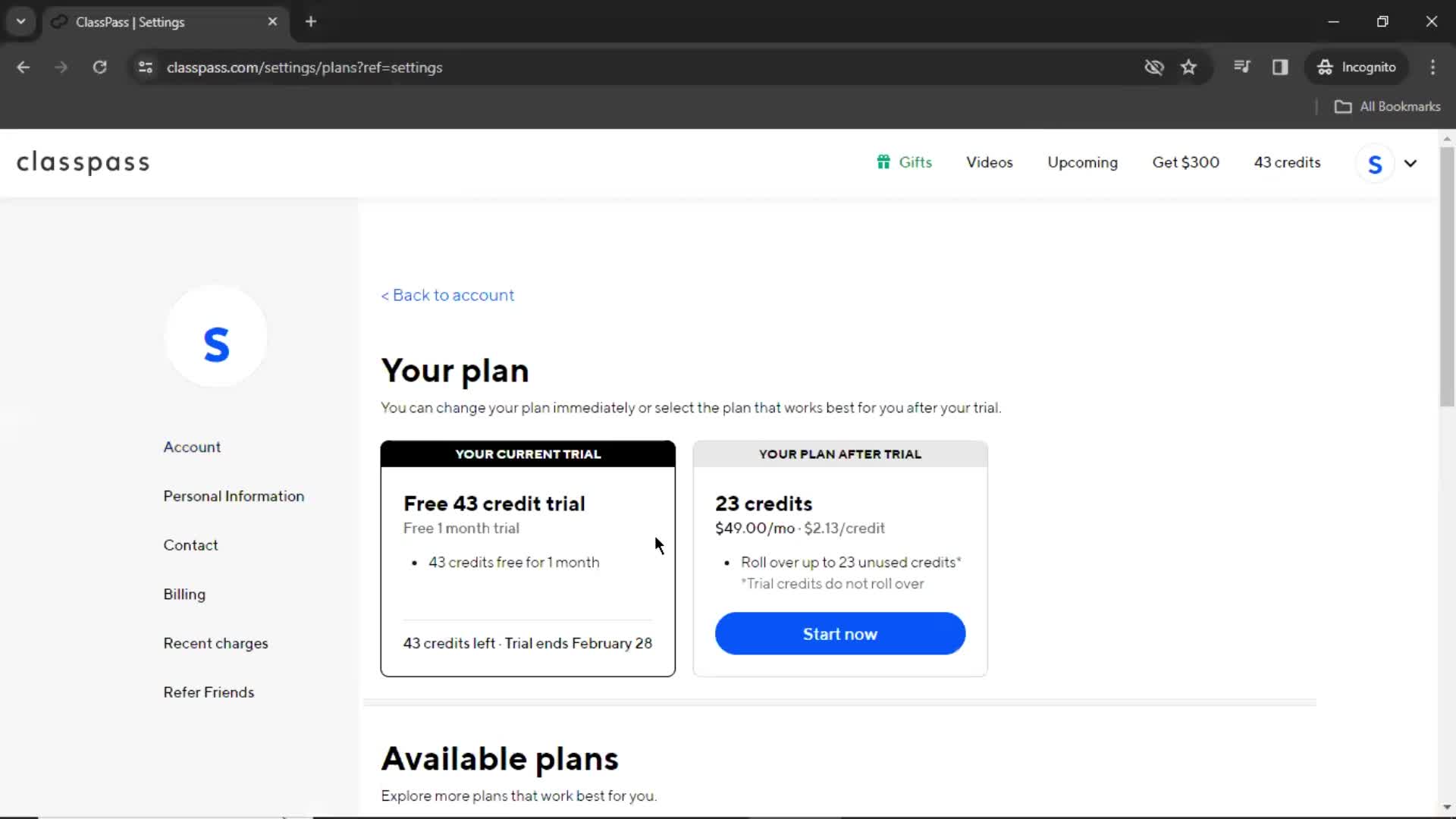Click the Contact settings menu item
Image resolution: width=1456 pixels, height=819 pixels.
click(190, 545)
